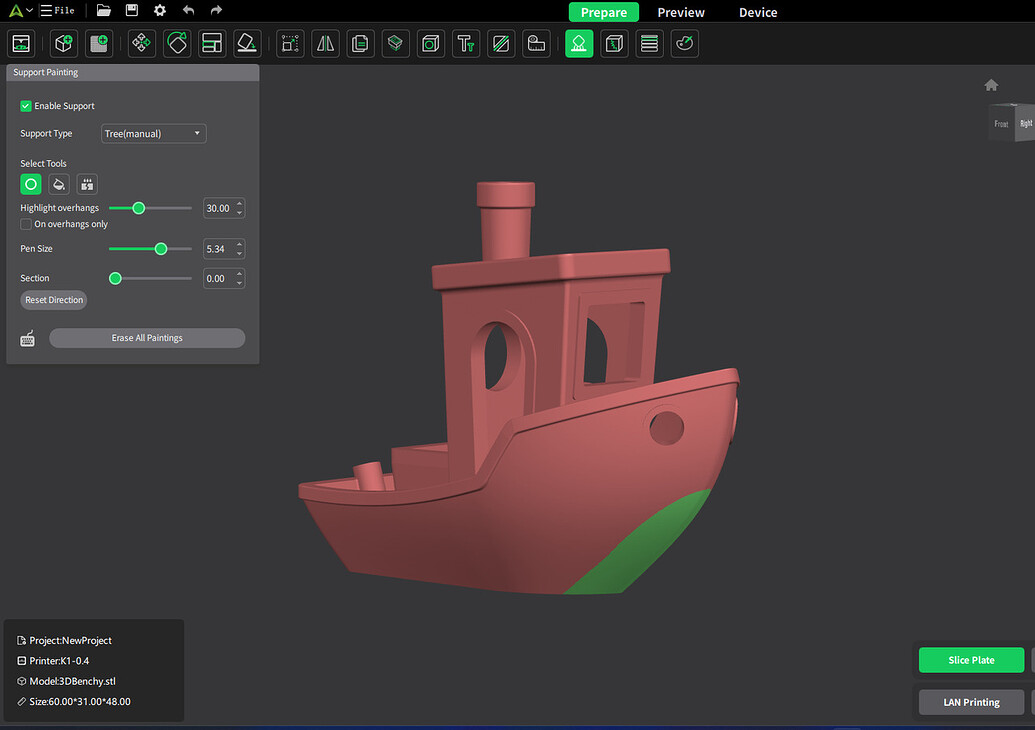Viewport: 1035px width, 730px height.
Task: Click the Slice Plate button
Action: [x=970, y=660]
